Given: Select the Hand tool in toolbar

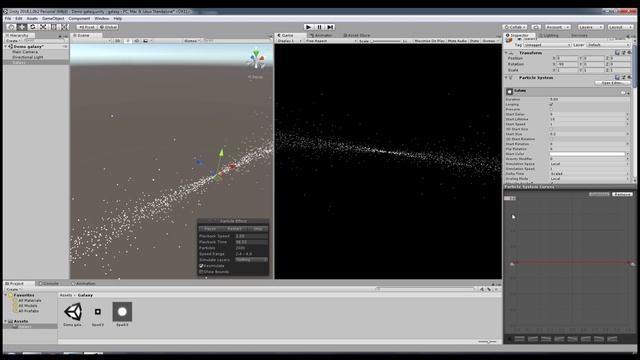Looking at the screenshot, I should tap(11, 27).
